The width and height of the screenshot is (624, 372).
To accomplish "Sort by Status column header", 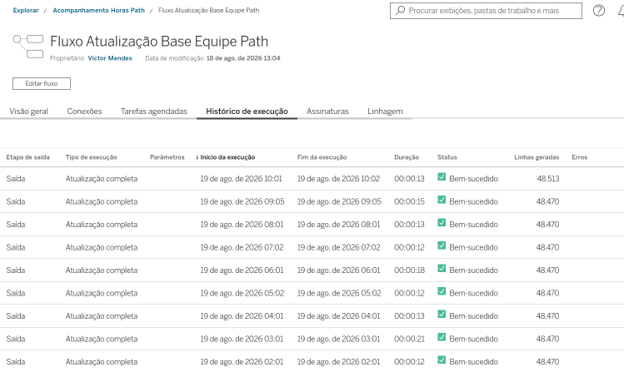I will pyautogui.click(x=447, y=157).
